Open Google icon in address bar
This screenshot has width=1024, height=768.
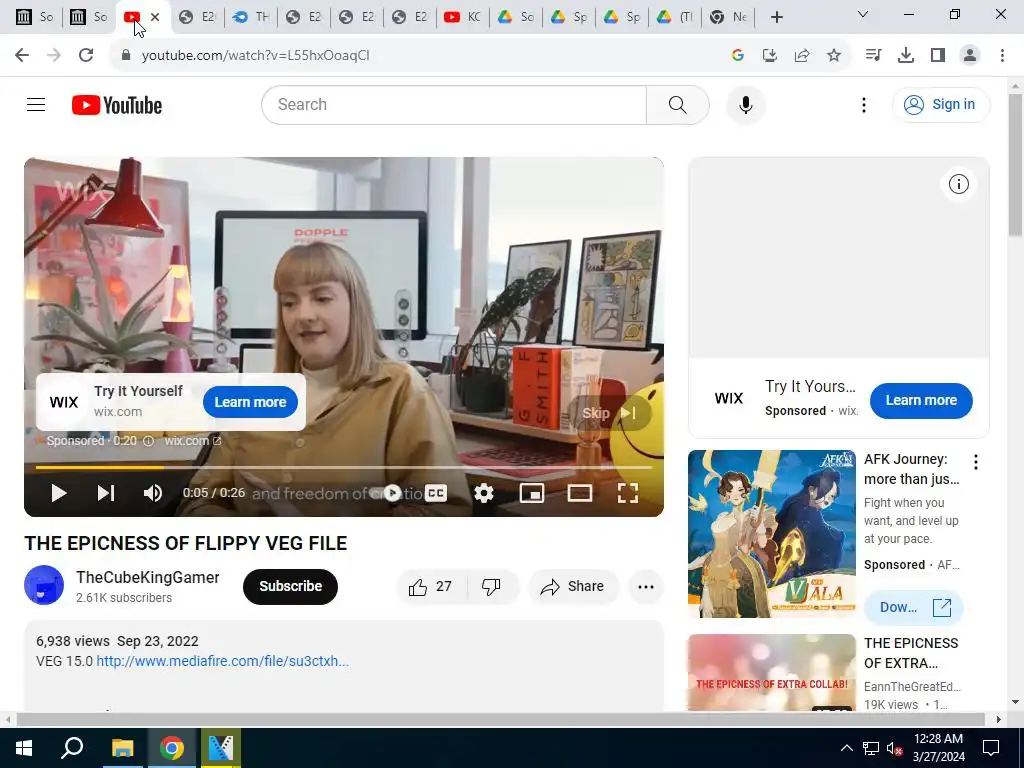[x=738, y=56]
